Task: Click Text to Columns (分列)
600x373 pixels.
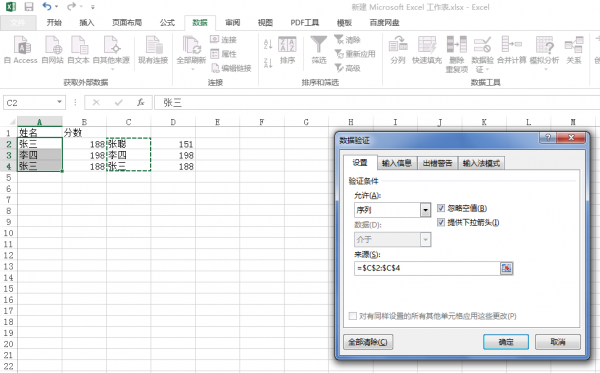Action: (x=398, y=50)
